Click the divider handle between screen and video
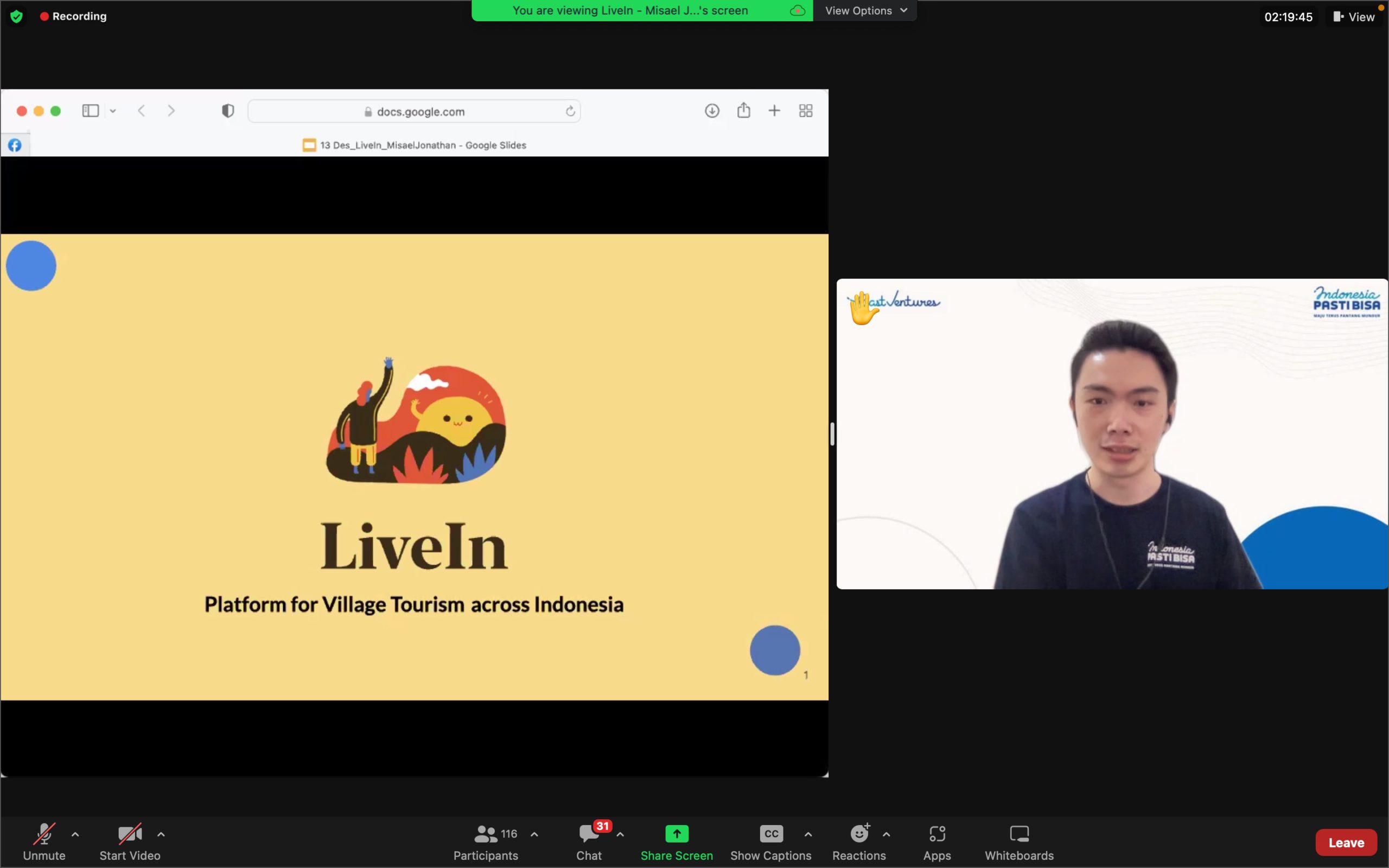The width and height of the screenshot is (1389, 868). pos(832,434)
